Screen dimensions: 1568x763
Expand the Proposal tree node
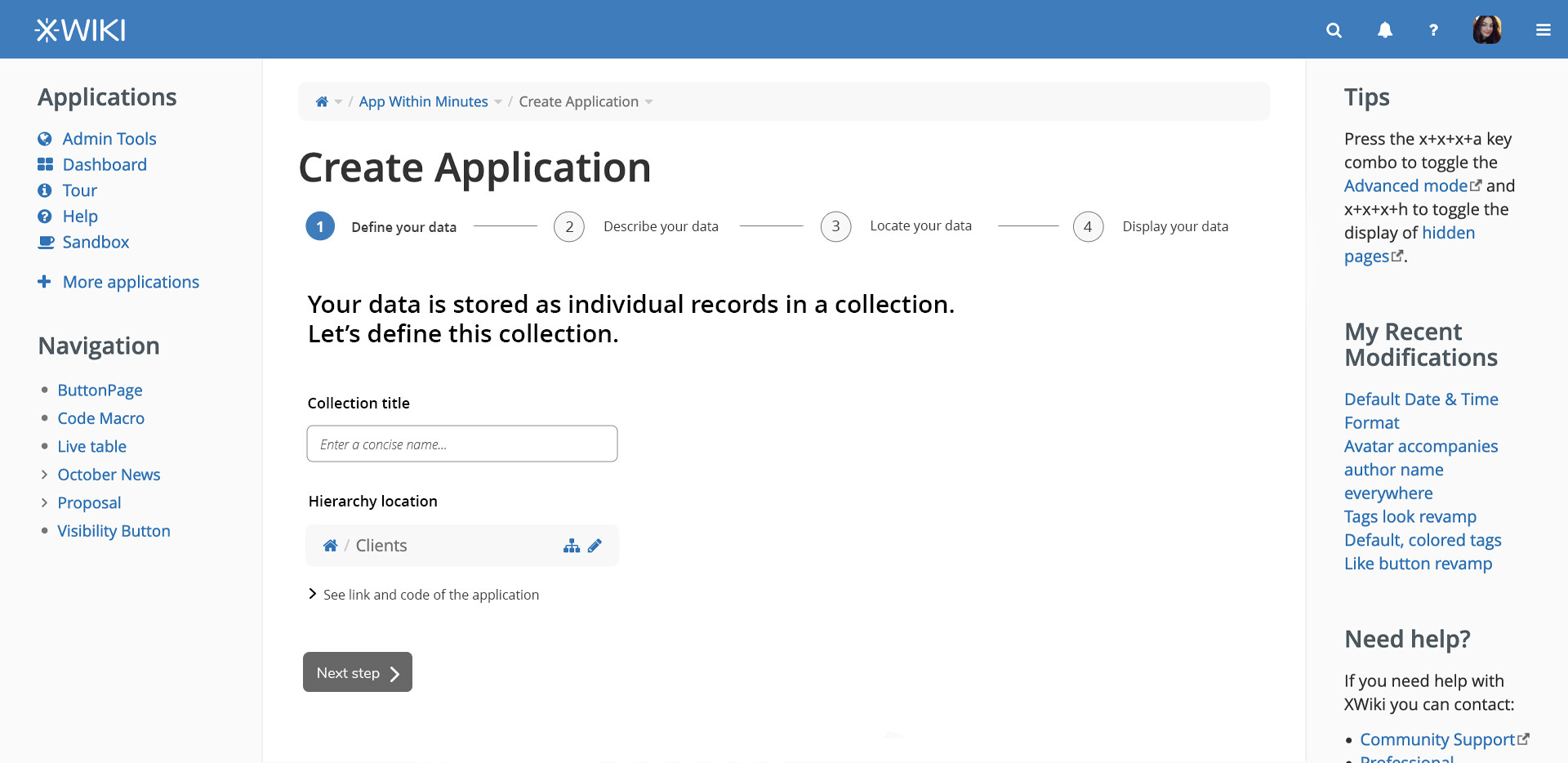coord(44,503)
